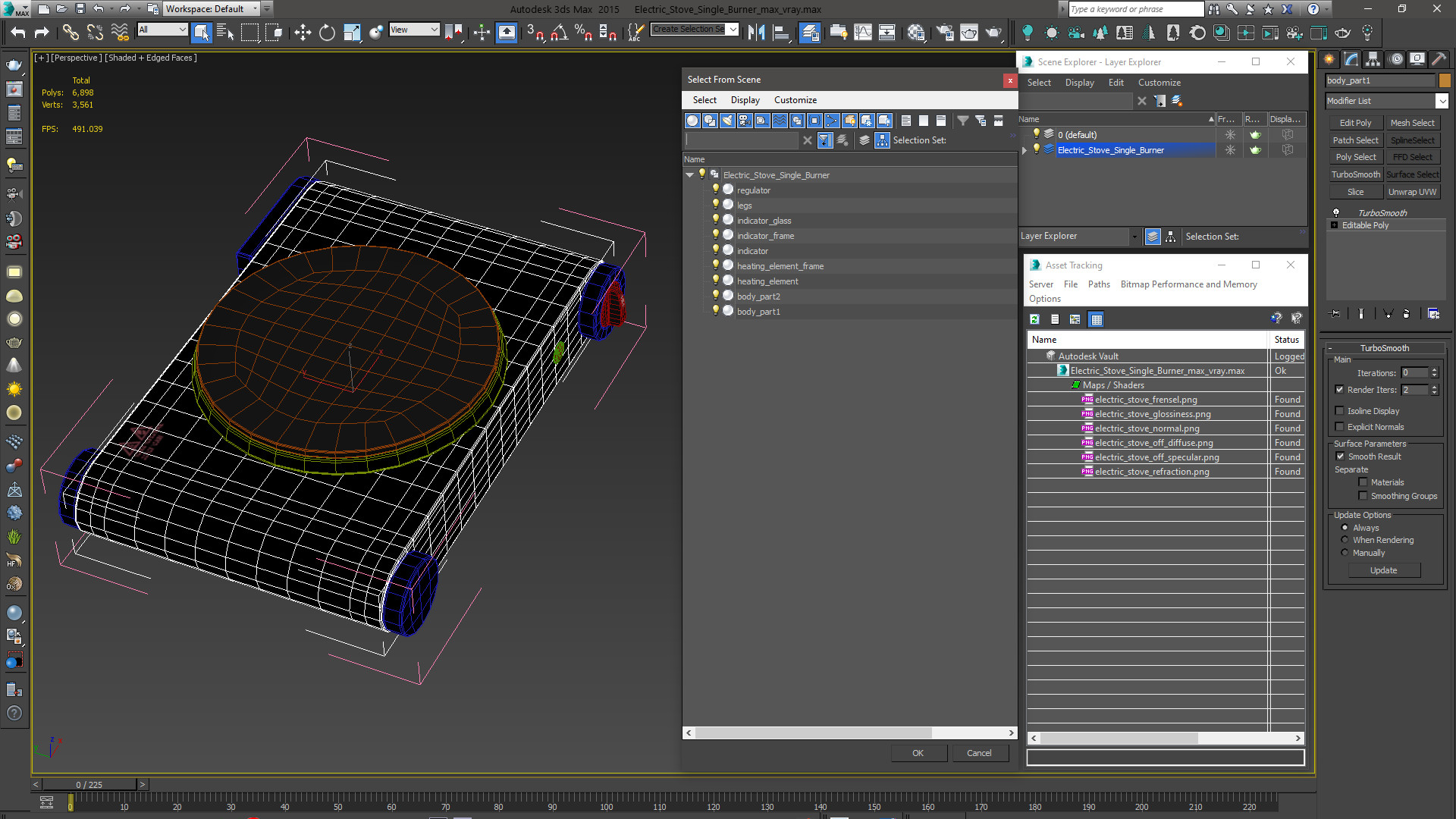
Task: Open the Paths menu in Asset Tracking
Action: (1098, 284)
